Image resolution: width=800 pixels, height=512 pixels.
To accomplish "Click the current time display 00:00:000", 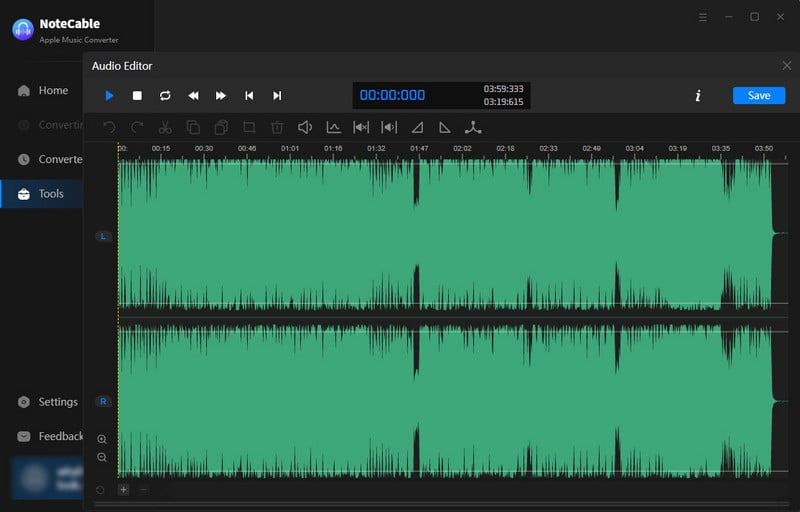I will [x=392, y=95].
